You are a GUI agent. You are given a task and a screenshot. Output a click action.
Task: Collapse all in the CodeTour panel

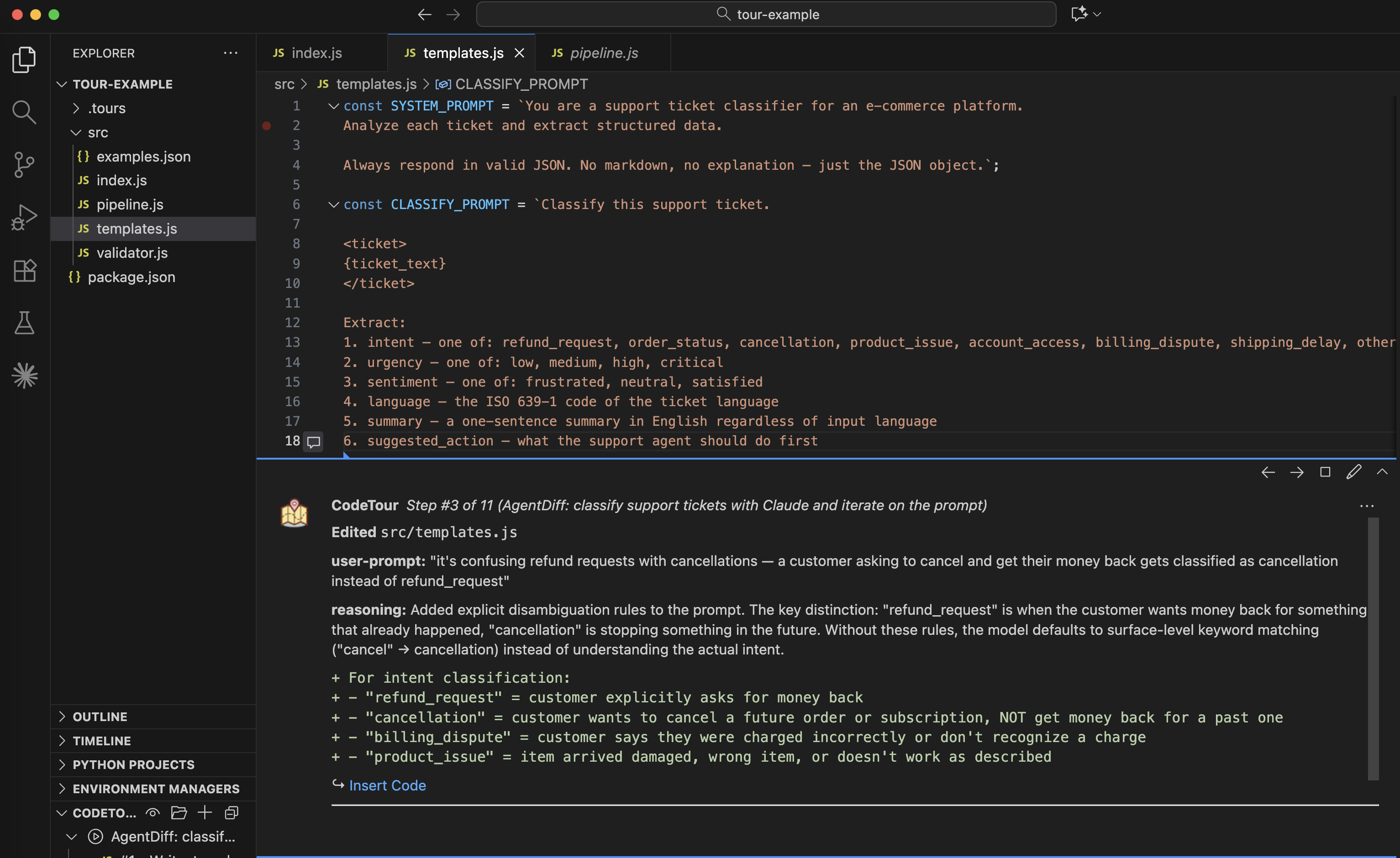click(231, 812)
